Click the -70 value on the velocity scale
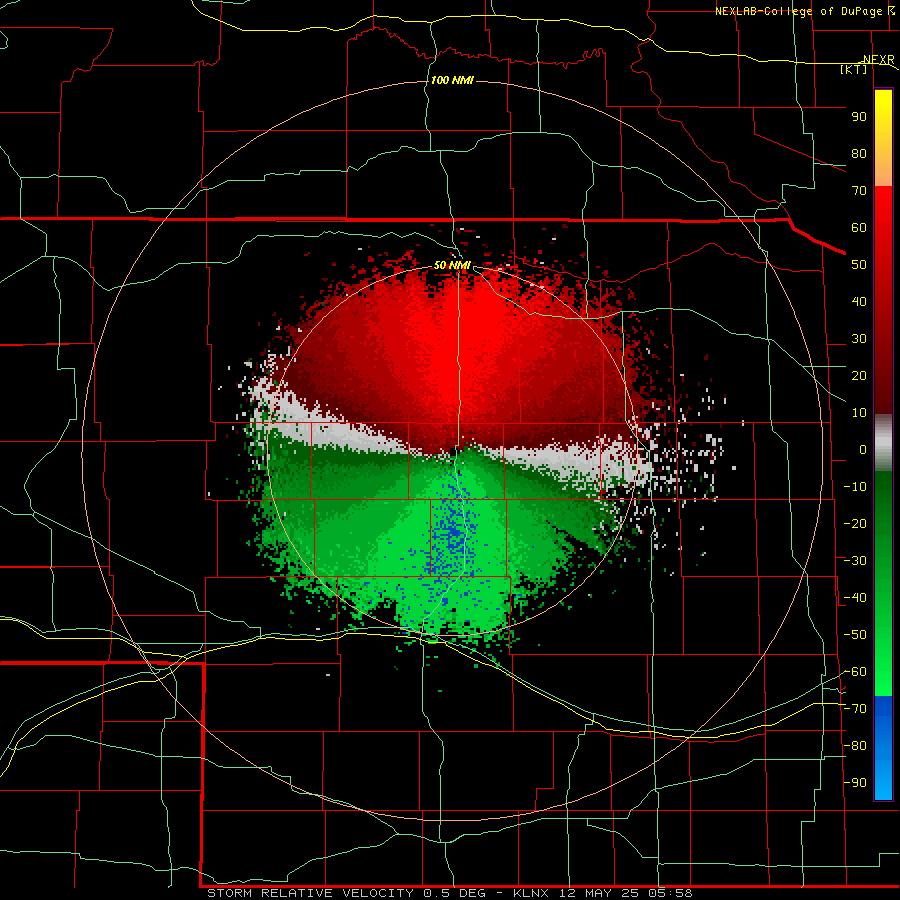900x900 pixels. tap(855, 709)
